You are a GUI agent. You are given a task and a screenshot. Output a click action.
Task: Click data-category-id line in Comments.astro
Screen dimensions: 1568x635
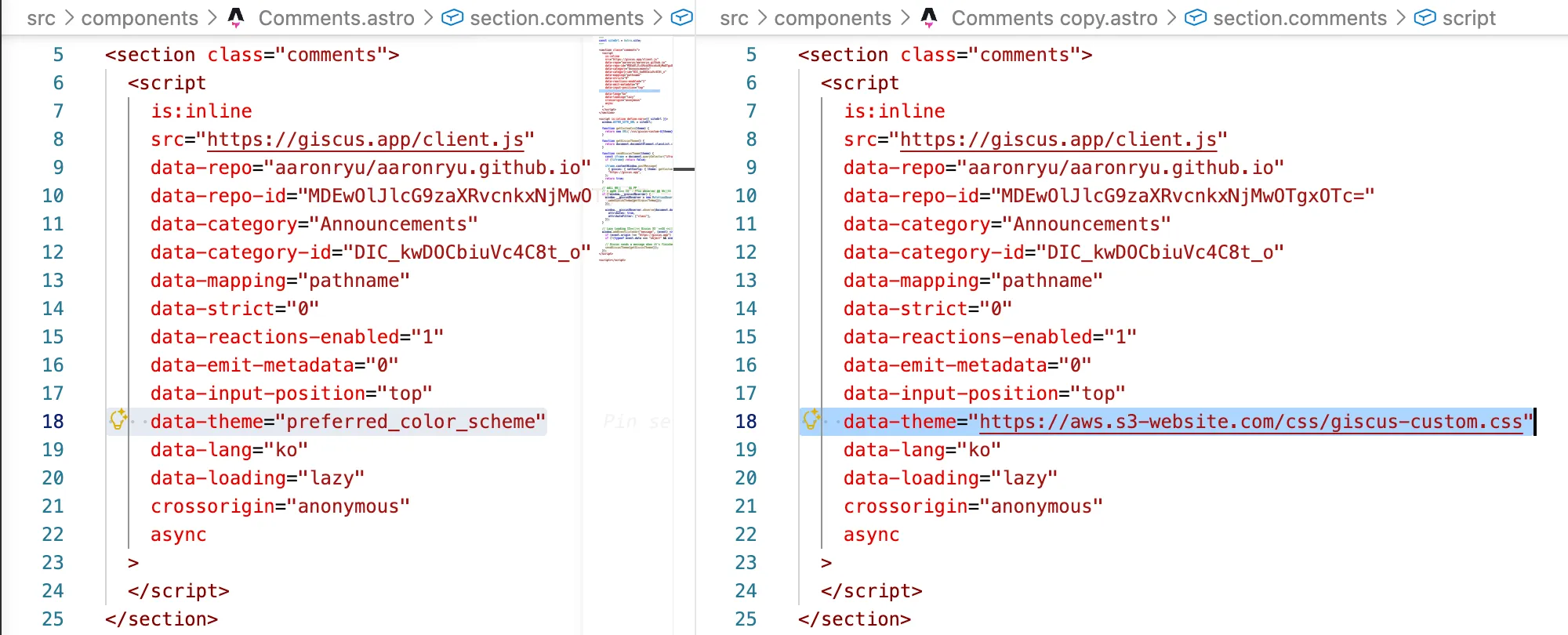click(371, 252)
